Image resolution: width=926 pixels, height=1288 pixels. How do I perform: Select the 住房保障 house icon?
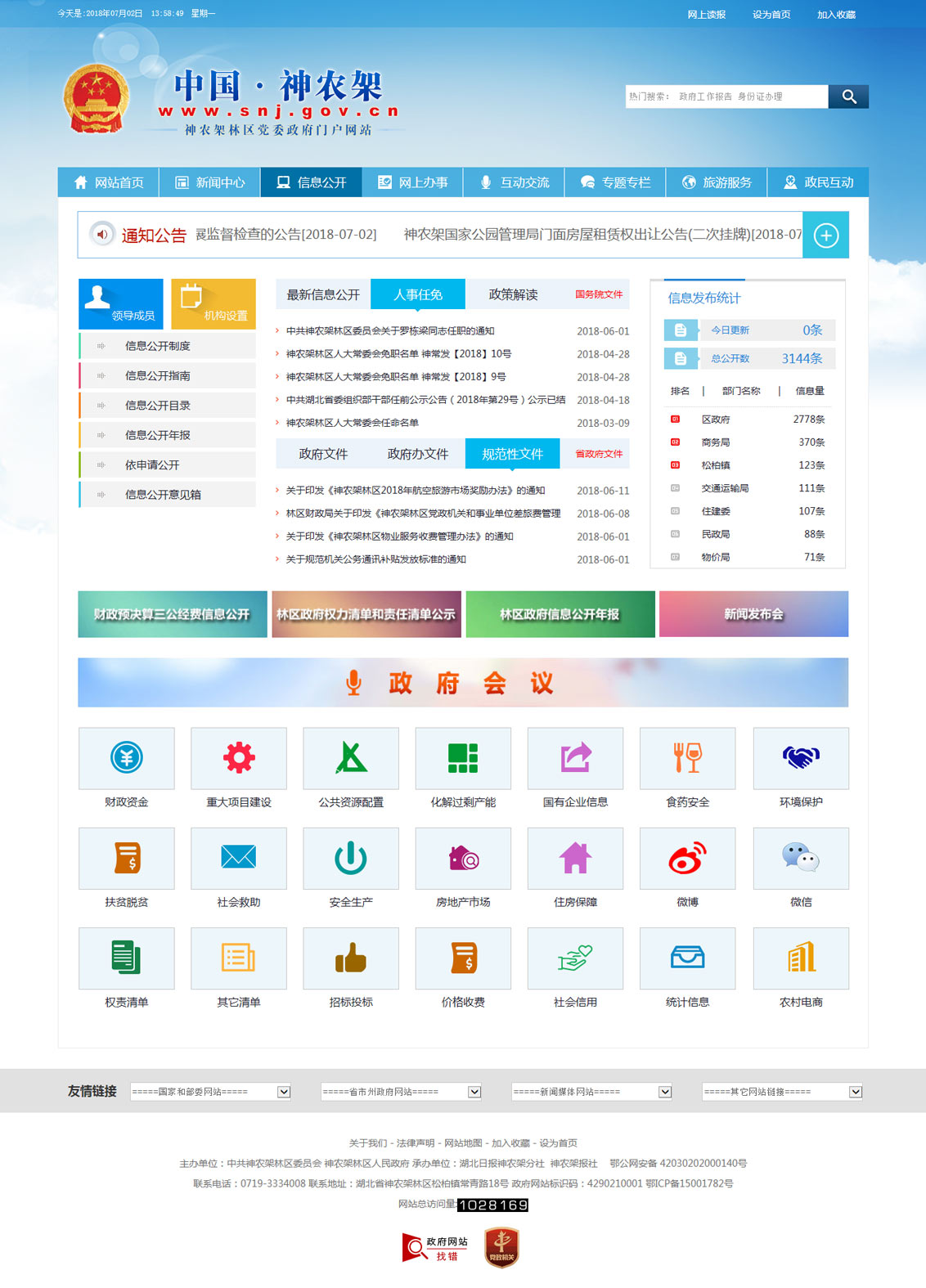pyautogui.click(x=575, y=858)
